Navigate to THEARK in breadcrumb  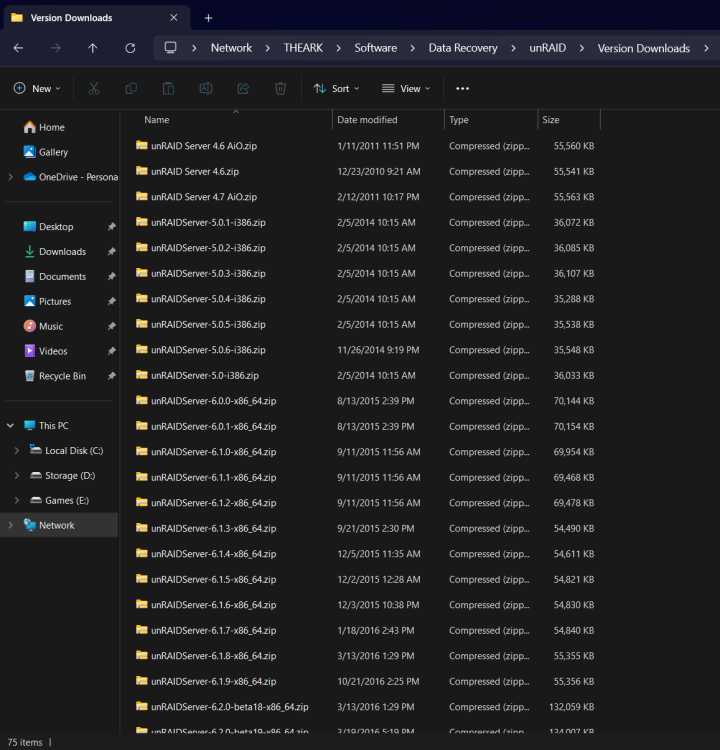point(303,48)
